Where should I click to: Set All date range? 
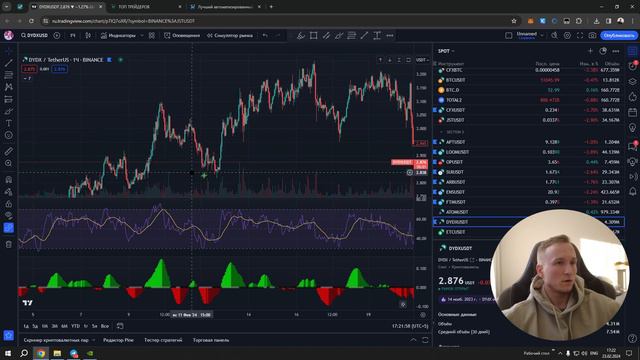(105, 326)
